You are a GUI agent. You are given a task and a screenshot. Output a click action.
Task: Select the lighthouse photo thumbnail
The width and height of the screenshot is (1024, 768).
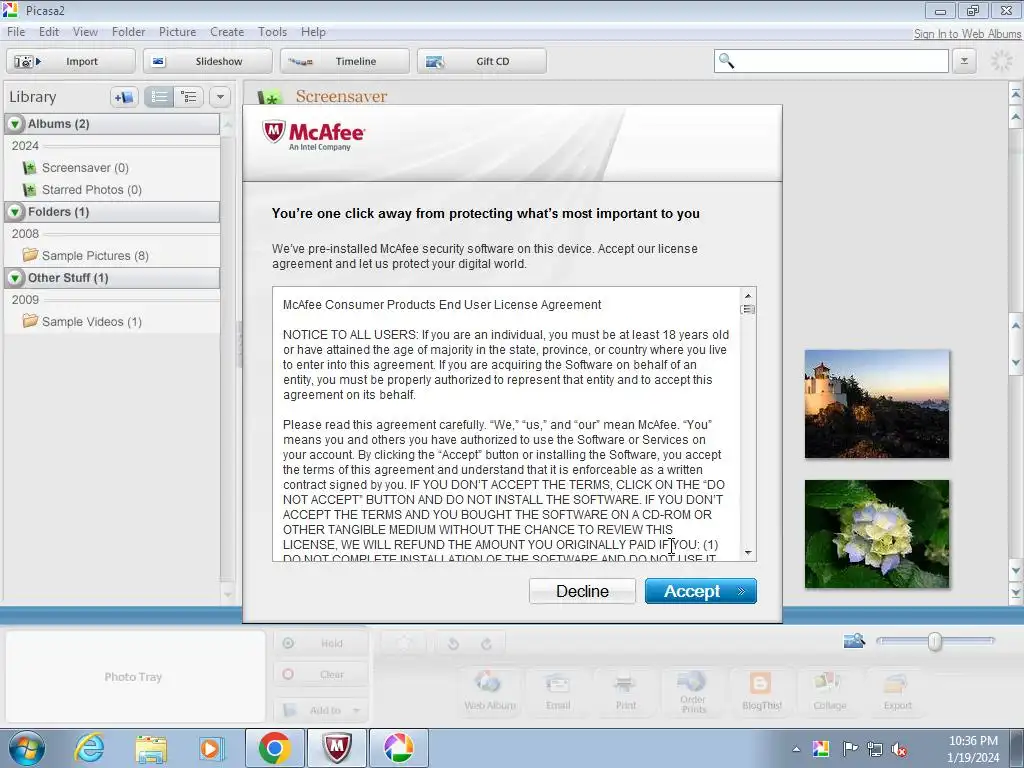pos(877,404)
